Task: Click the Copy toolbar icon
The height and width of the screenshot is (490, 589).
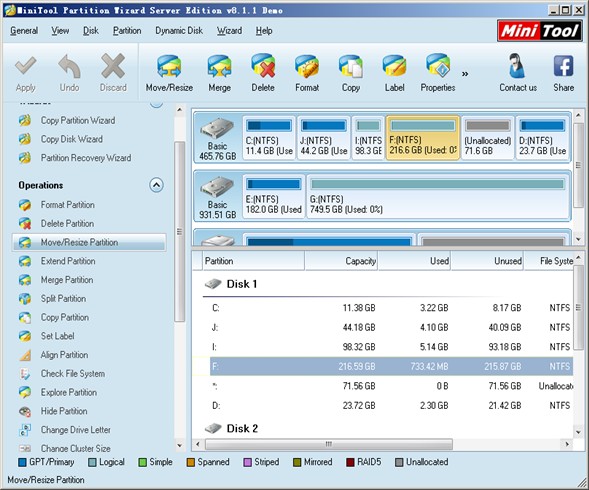Action: [350, 67]
